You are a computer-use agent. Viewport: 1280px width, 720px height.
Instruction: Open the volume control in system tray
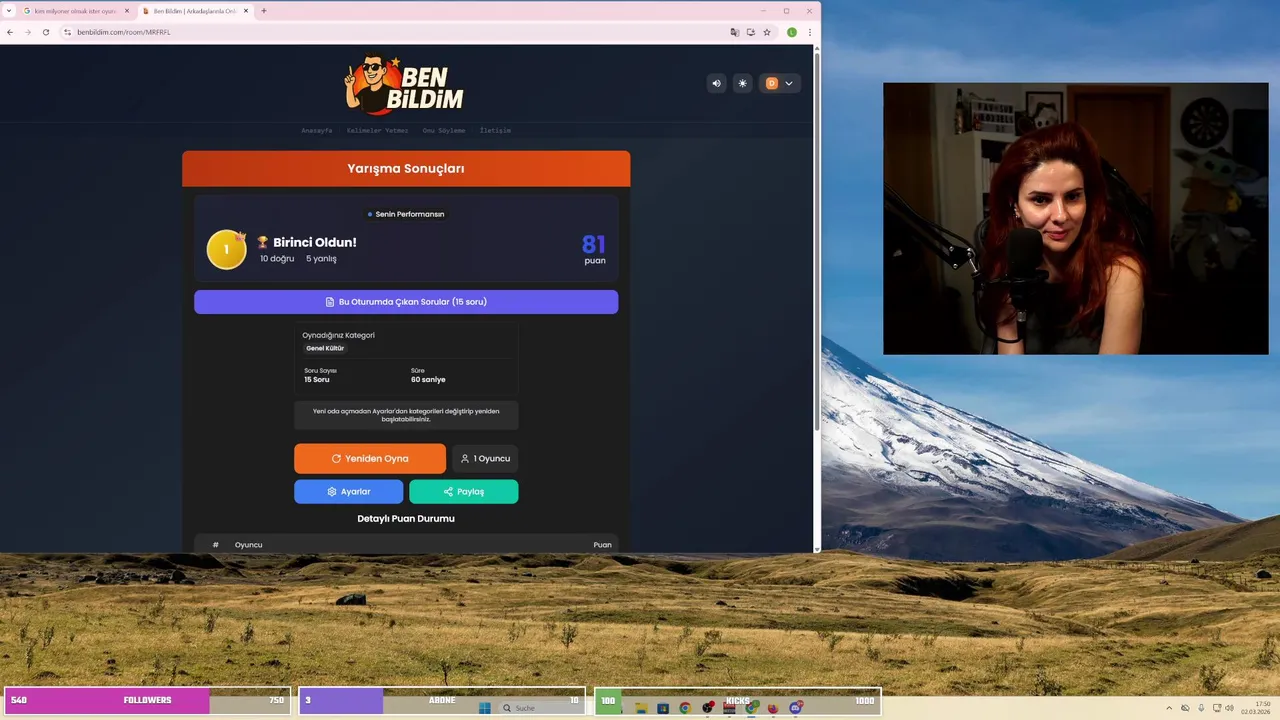1229,708
